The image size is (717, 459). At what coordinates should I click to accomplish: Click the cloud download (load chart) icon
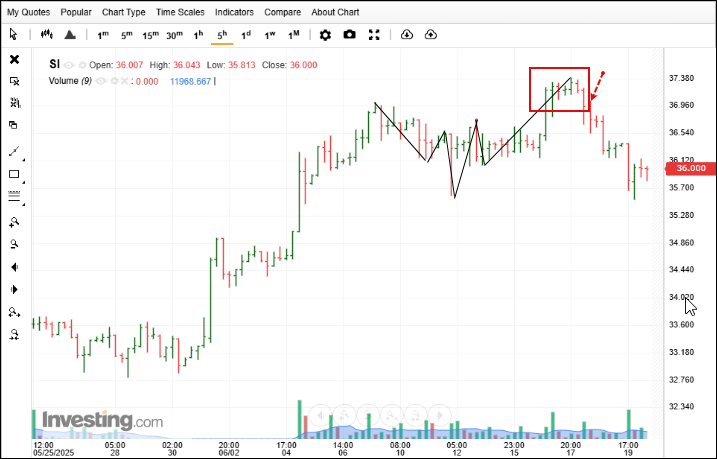pyautogui.click(x=407, y=35)
